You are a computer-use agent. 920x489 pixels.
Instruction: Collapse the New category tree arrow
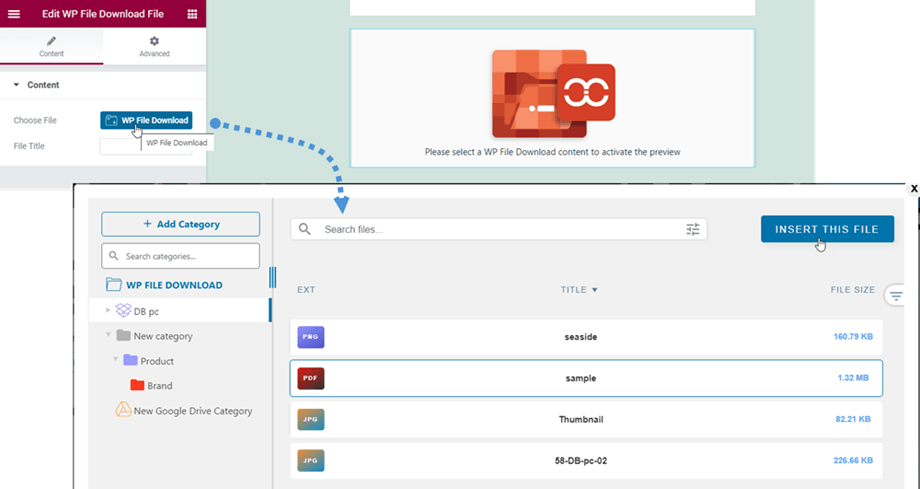pos(108,336)
